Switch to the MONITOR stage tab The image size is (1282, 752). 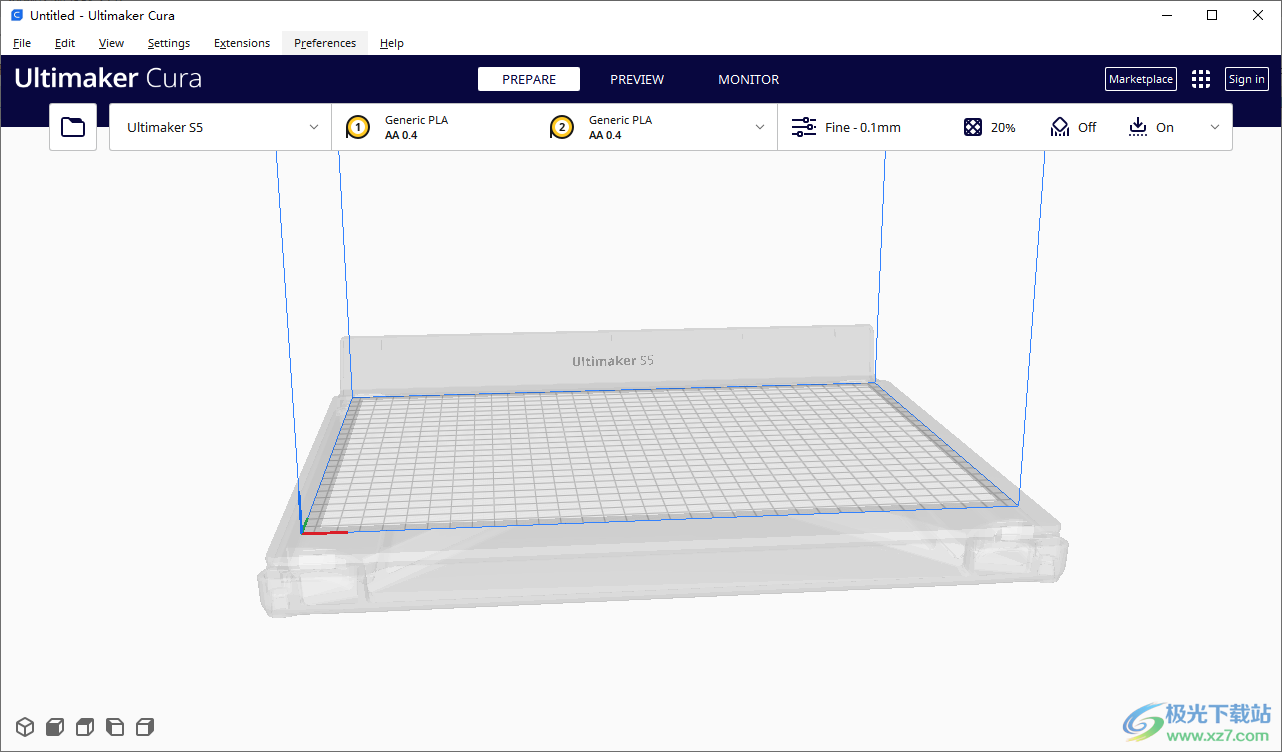coord(748,79)
